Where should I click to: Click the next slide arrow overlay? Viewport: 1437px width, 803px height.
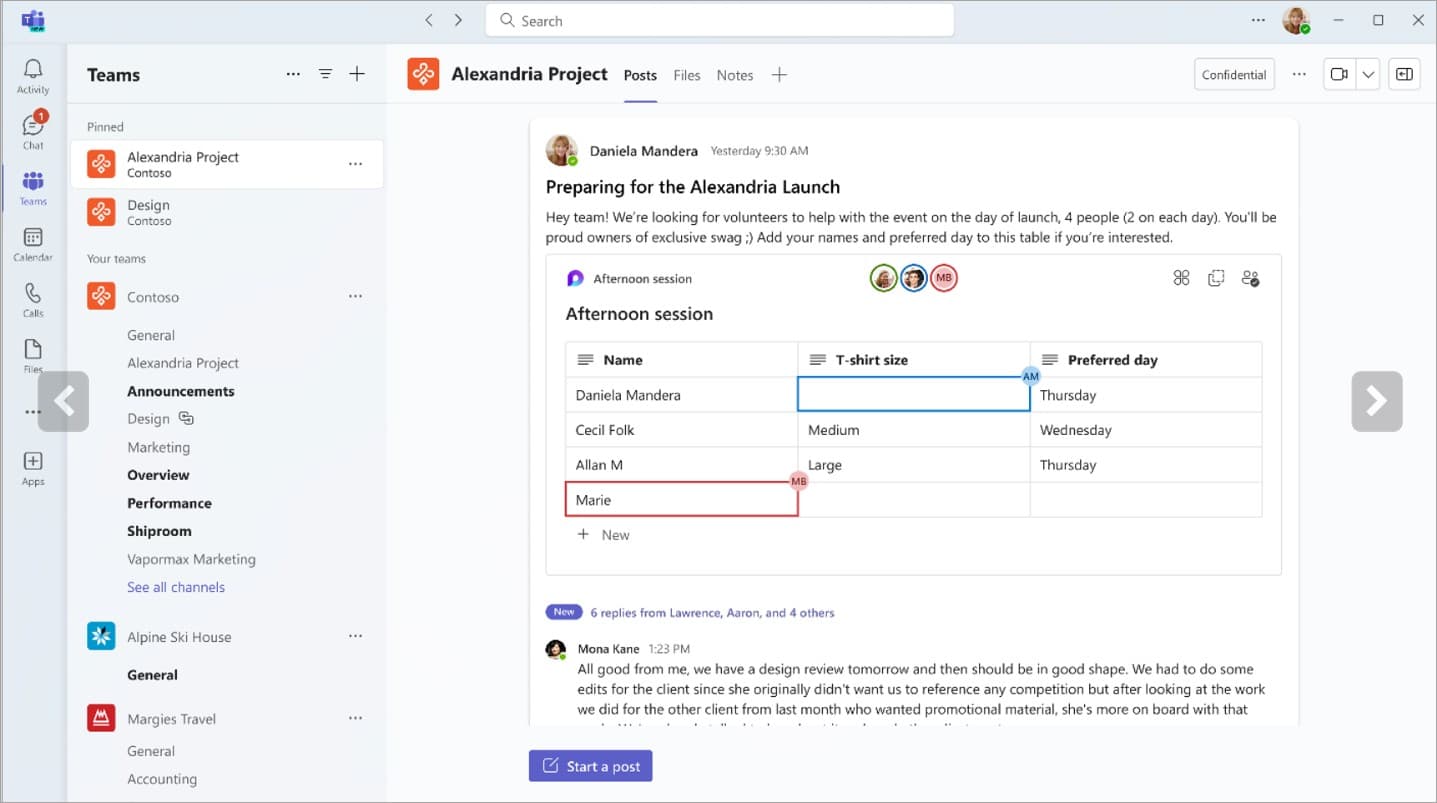click(1377, 401)
